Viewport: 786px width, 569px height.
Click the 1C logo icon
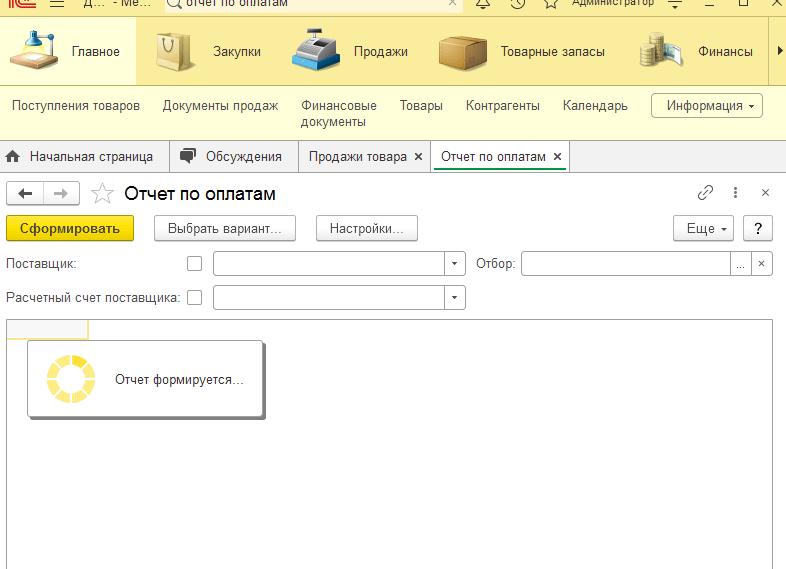22,4
